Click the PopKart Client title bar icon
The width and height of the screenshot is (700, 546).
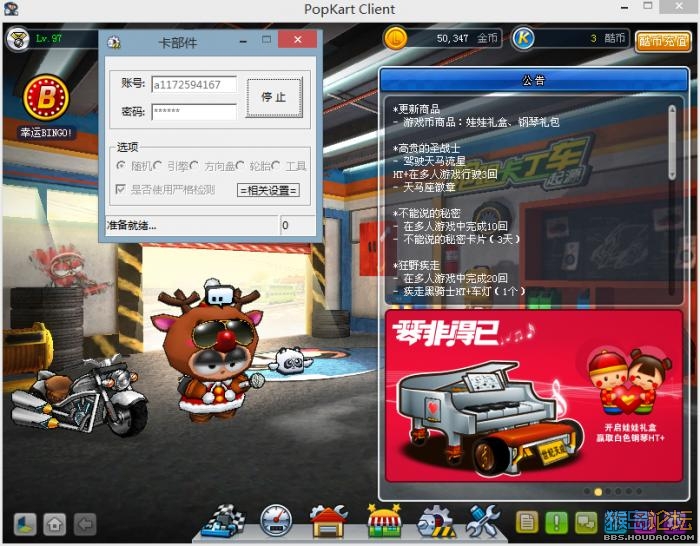pos(11,9)
